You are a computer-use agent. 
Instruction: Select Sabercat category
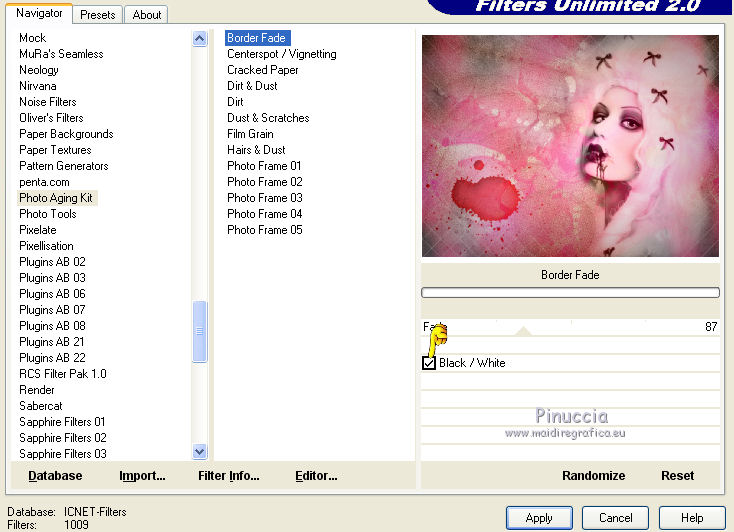coord(41,406)
